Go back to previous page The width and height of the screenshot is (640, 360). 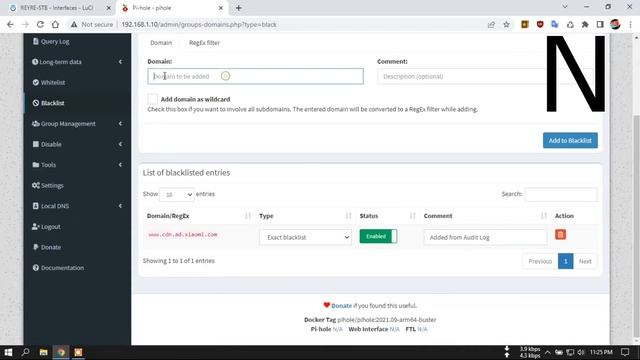click(10, 24)
